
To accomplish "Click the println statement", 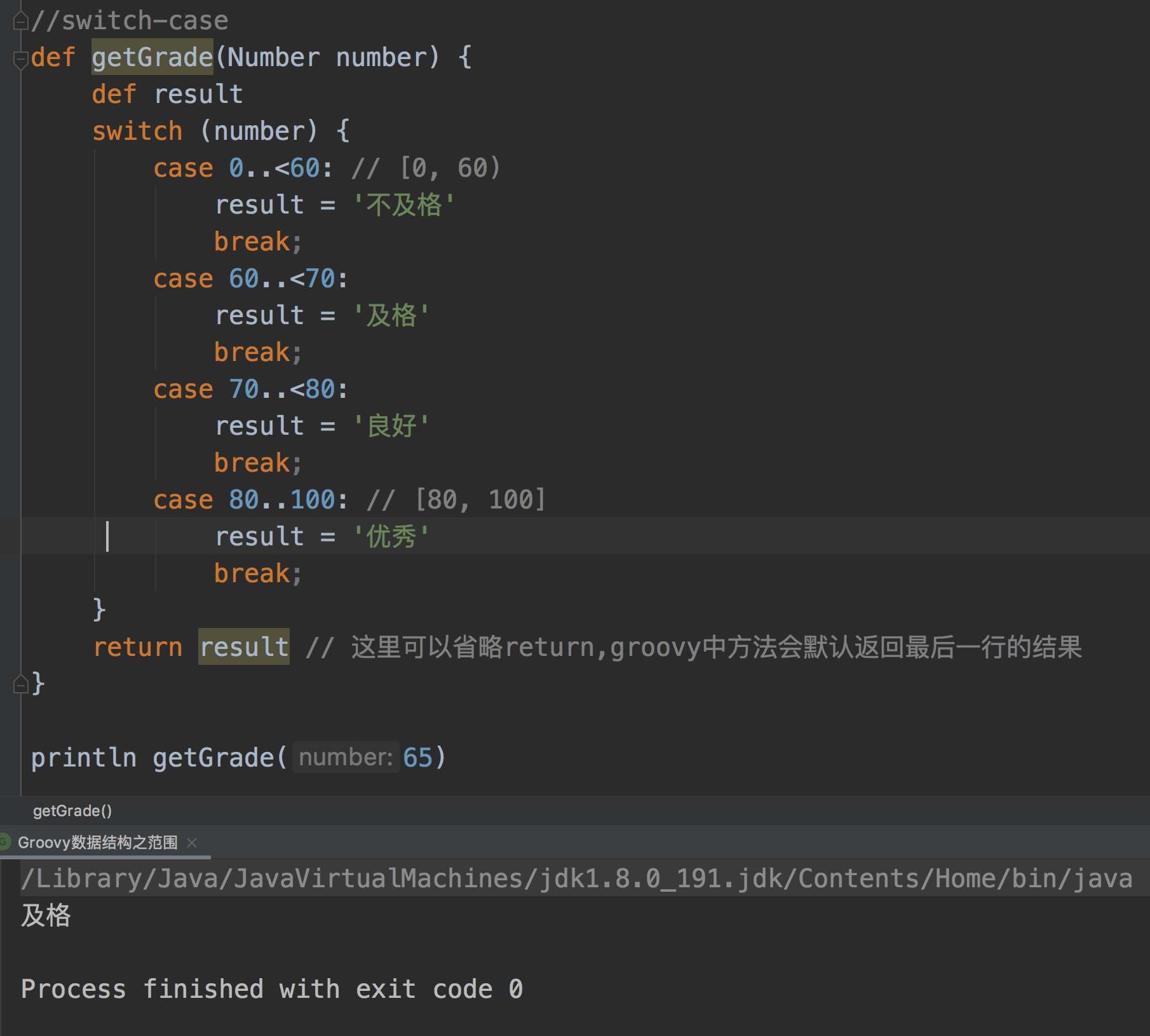I will pyautogui.click(x=239, y=758).
